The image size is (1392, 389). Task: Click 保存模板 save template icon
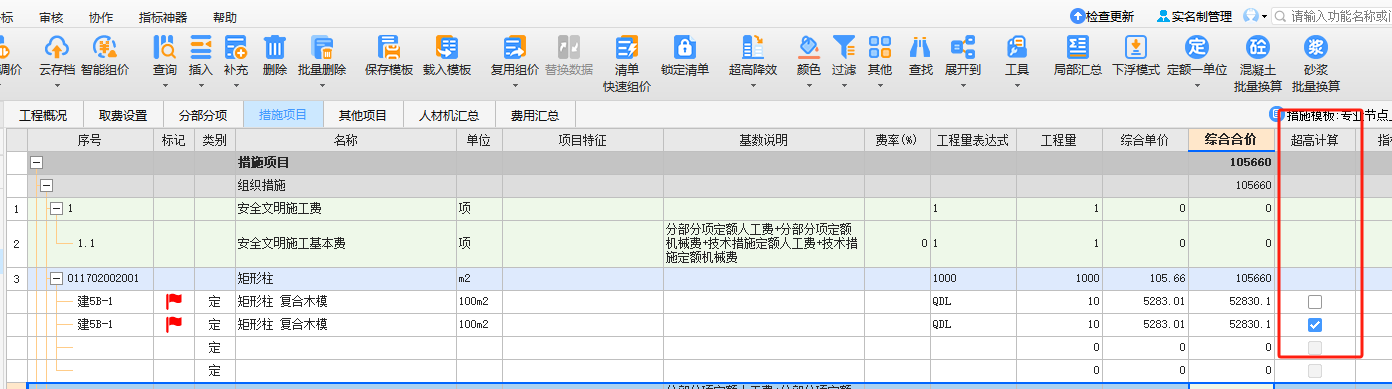pos(389,47)
